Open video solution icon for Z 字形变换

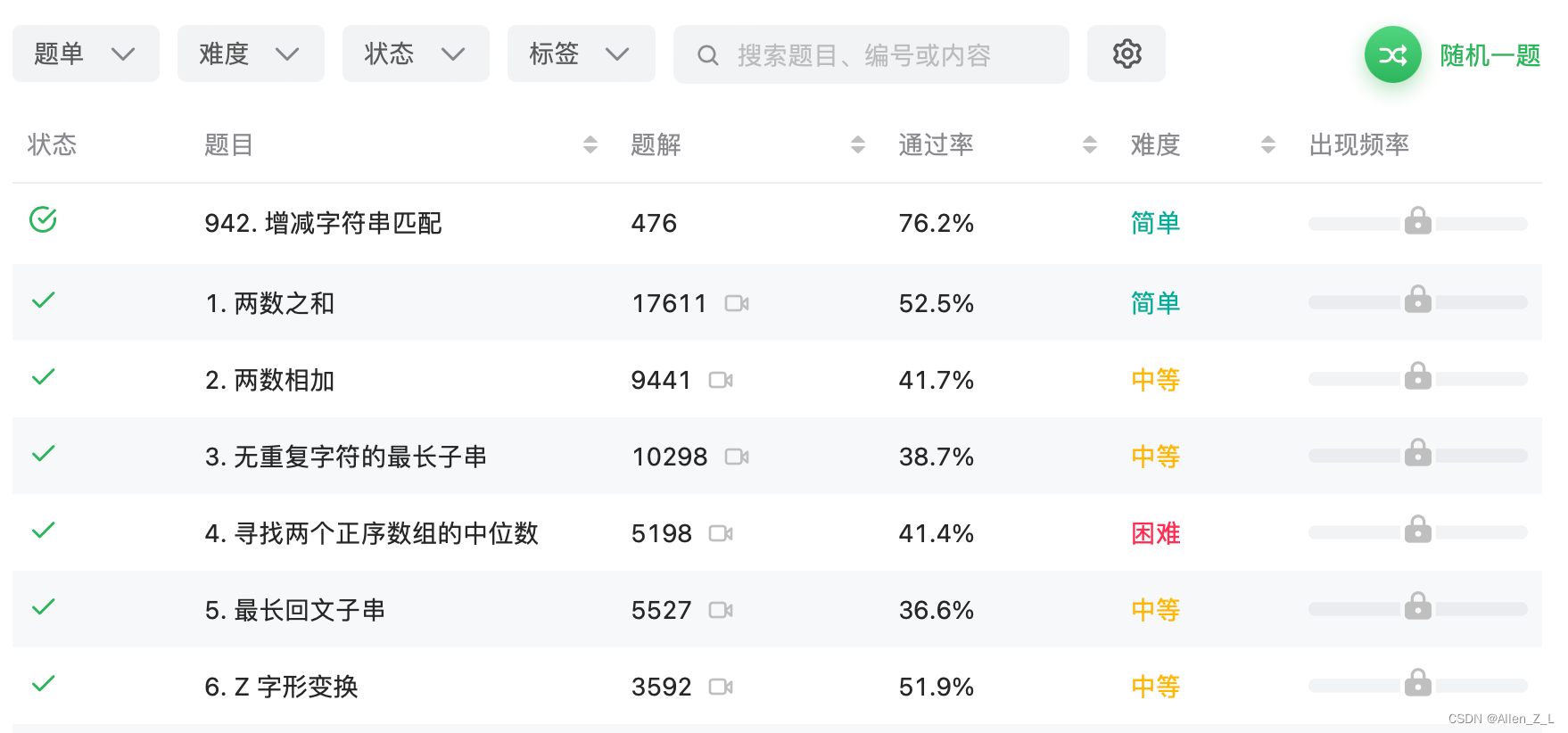(721, 687)
